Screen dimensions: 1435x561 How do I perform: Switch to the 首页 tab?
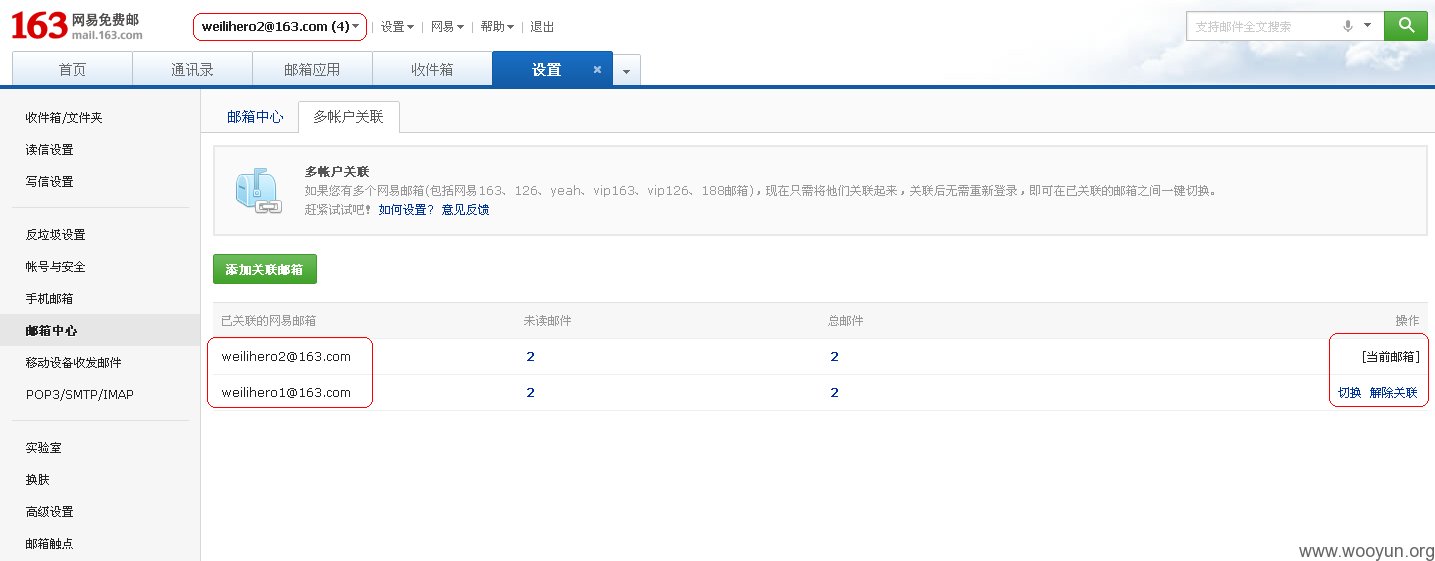pyautogui.click(x=72, y=69)
